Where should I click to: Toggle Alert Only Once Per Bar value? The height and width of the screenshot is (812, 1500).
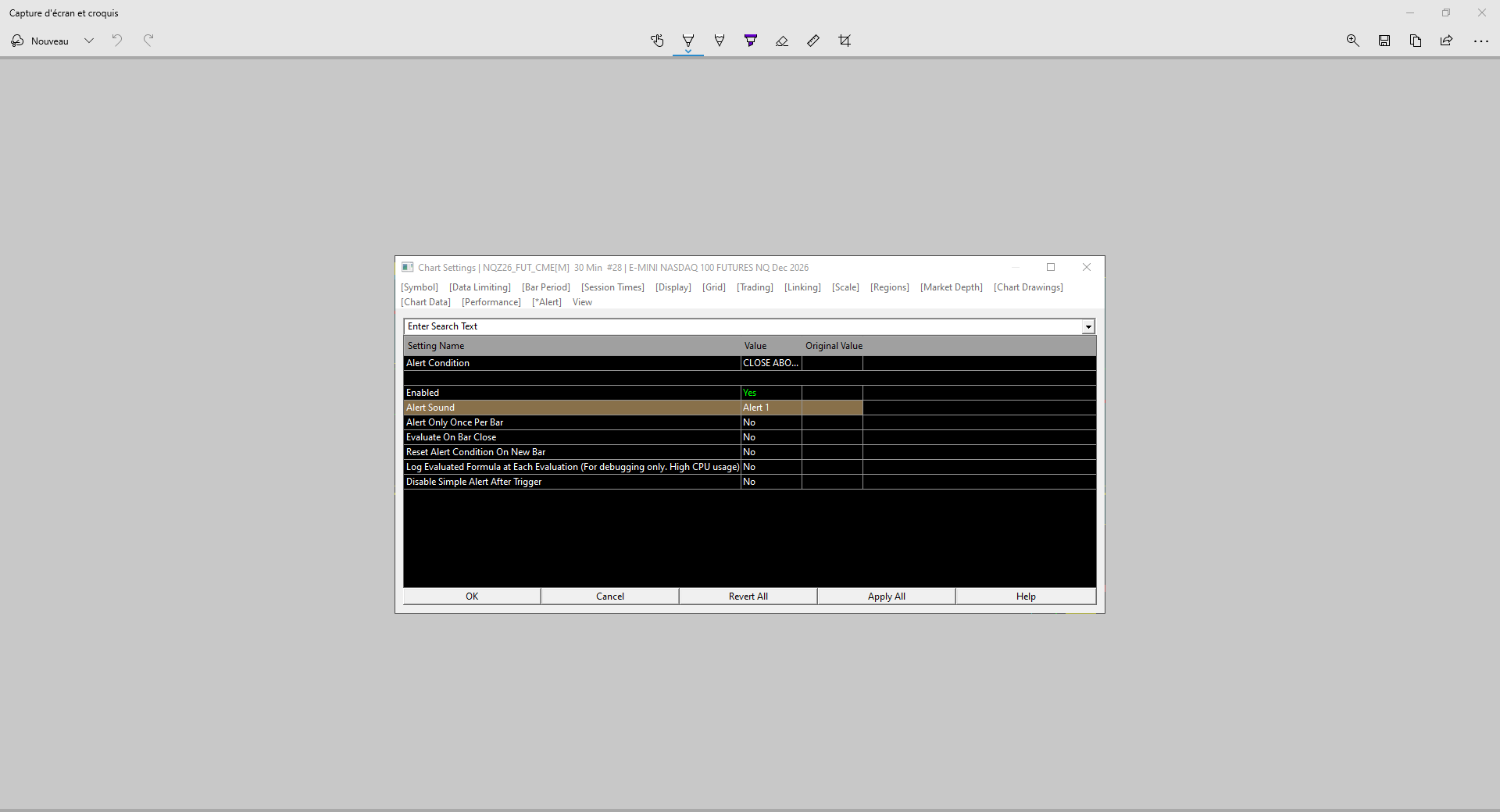pyautogui.click(x=771, y=422)
